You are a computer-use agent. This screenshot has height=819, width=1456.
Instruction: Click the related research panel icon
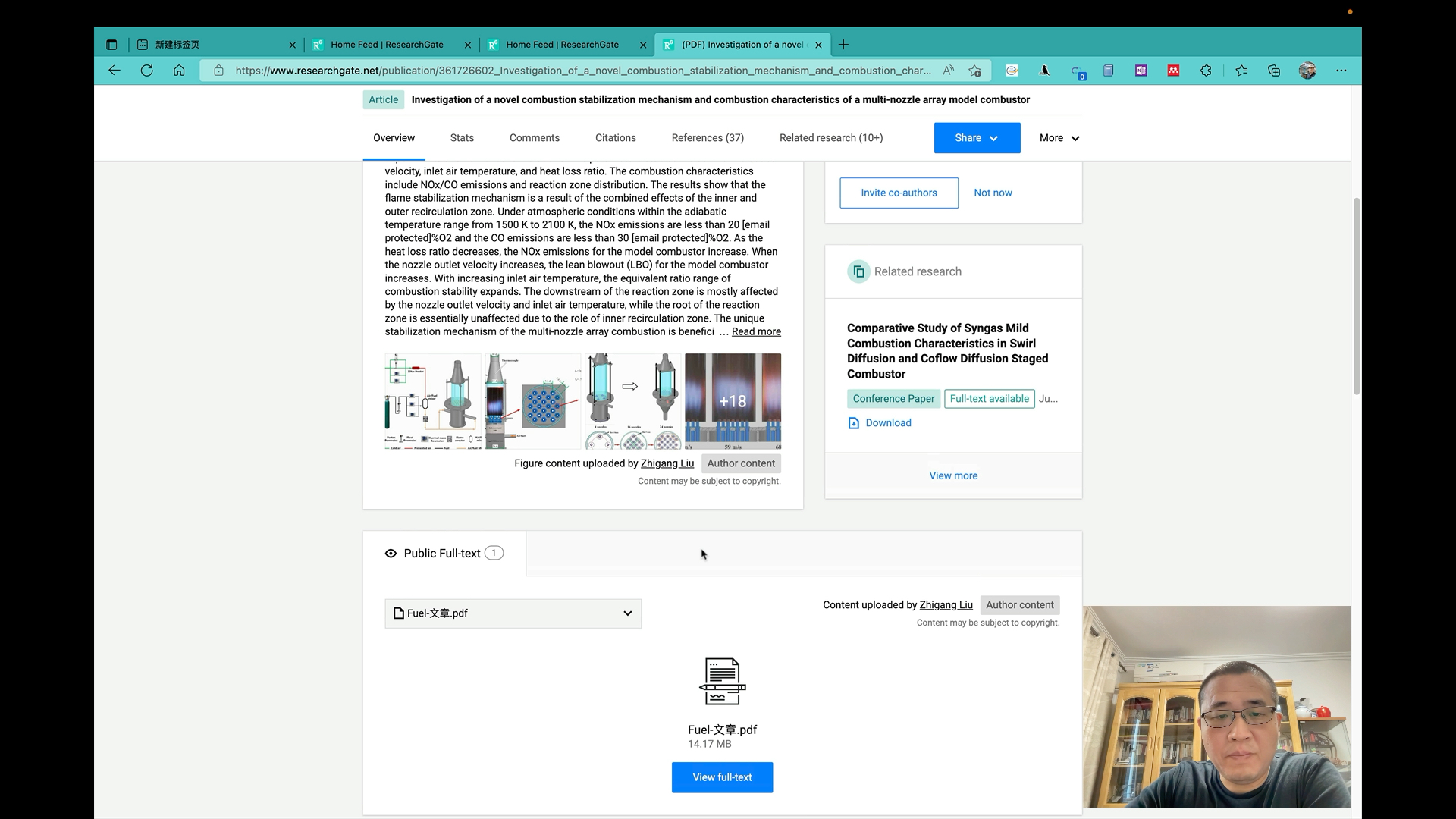[x=860, y=272]
